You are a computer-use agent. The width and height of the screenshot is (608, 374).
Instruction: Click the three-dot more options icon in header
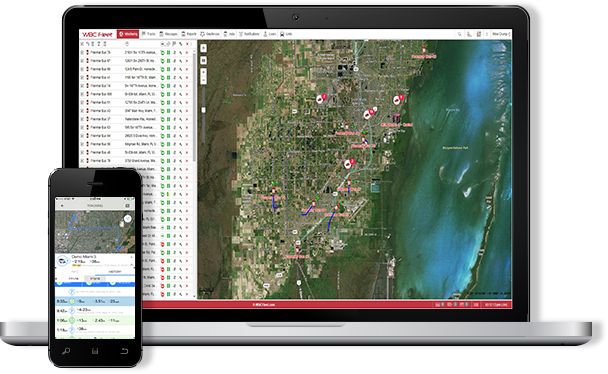coord(487,34)
